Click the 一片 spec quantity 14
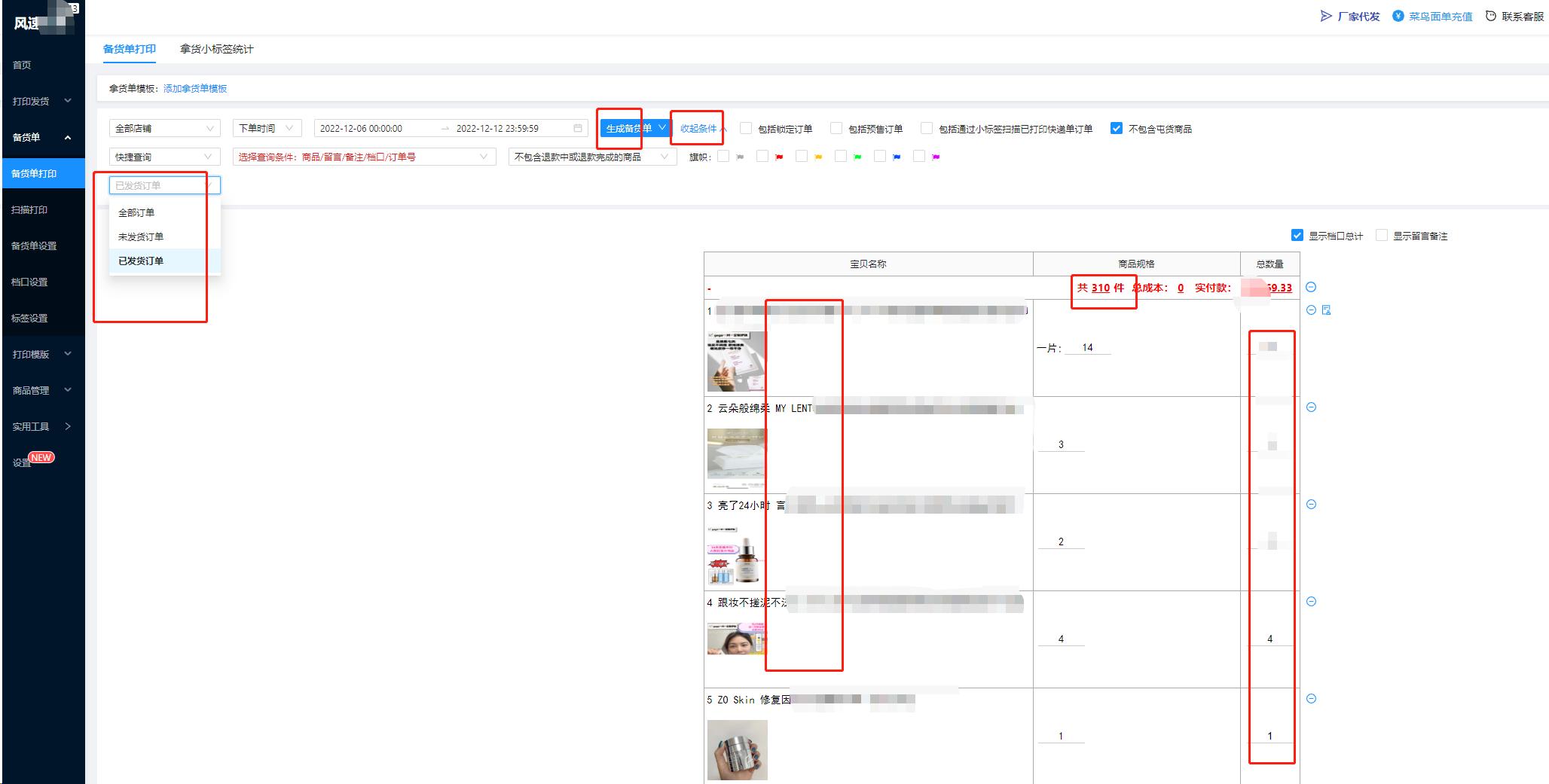The height and width of the screenshot is (784, 1549). click(1087, 347)
